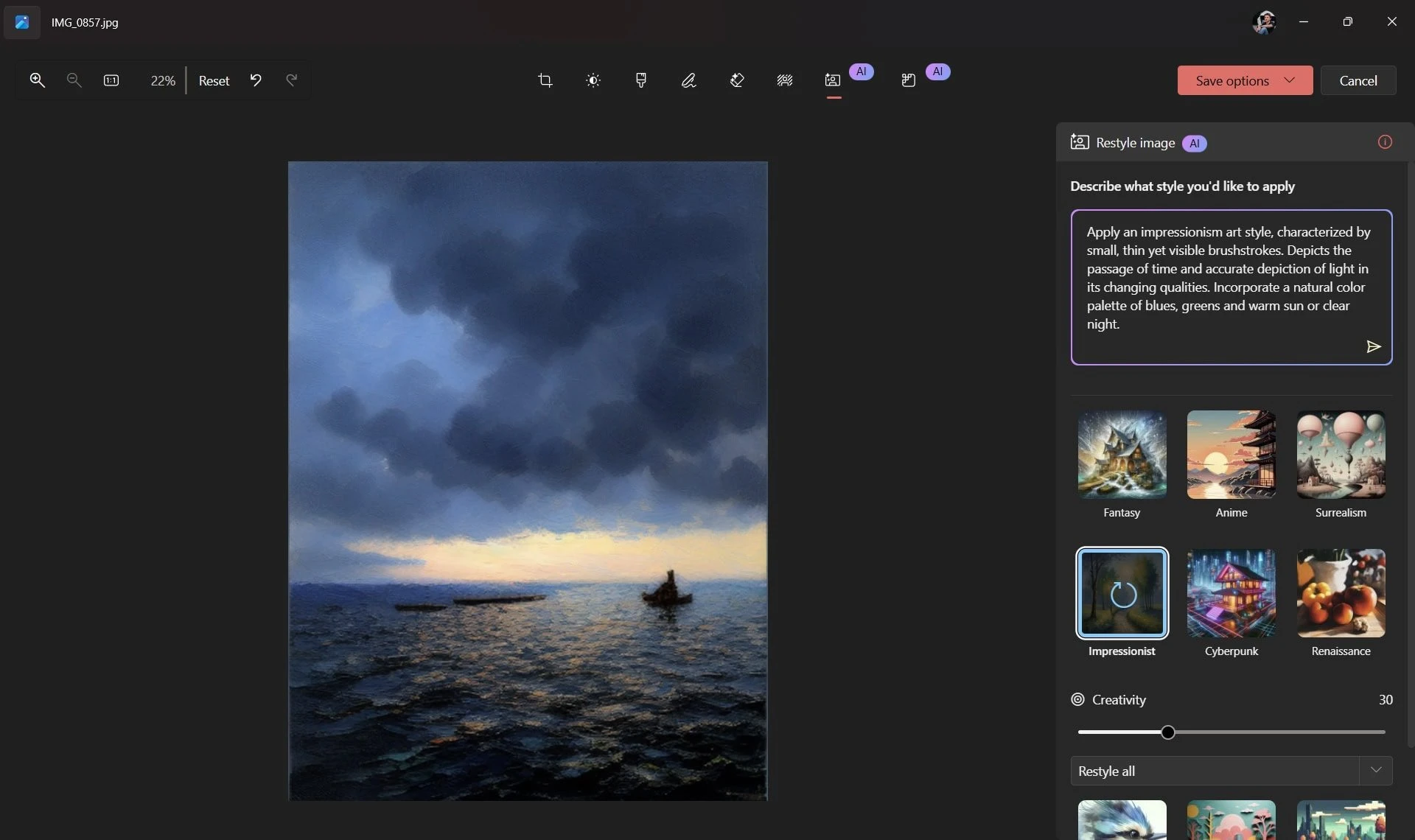Open the AI image creator tool icon
This screenshot has width=1415, height=840.
909,80
